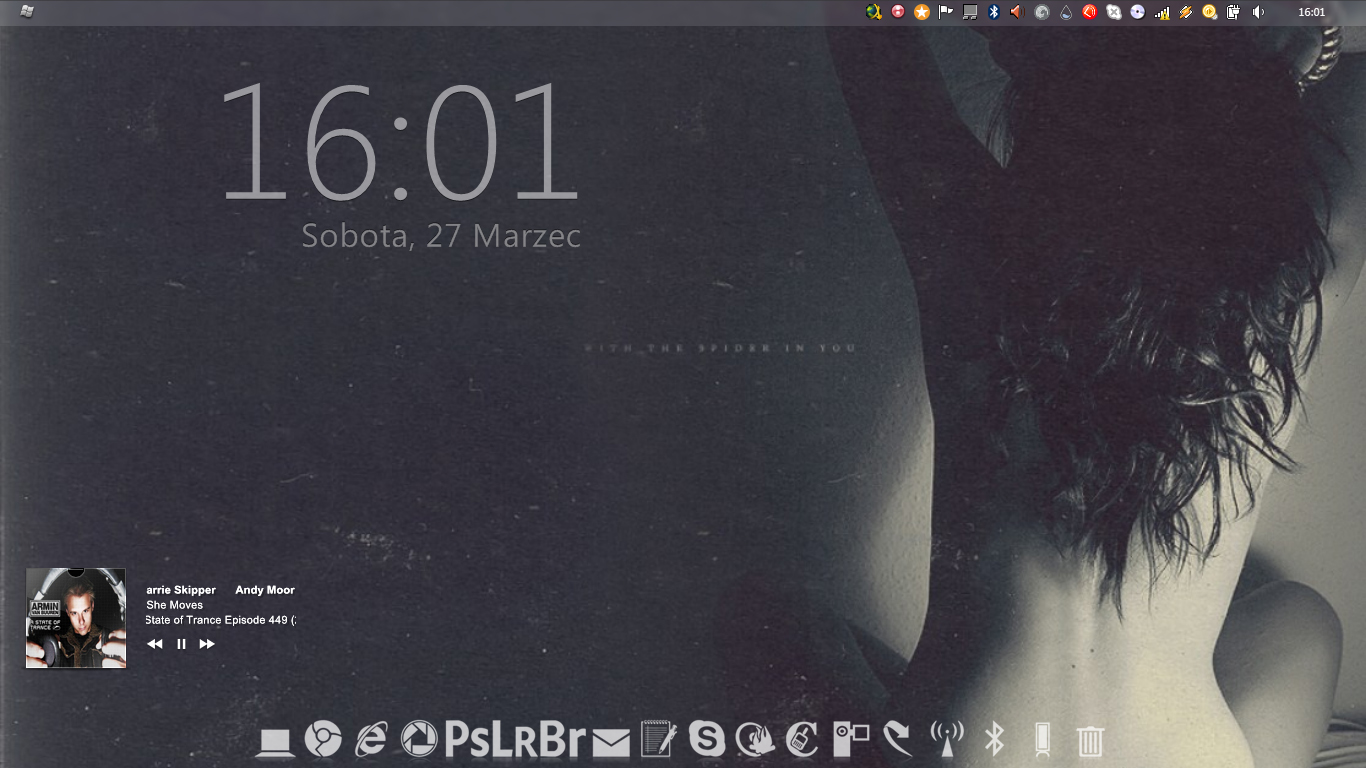The image size is (1366, 768).
Task: Launch Lightroom via the LR dock icon
Action: [517, 740]
